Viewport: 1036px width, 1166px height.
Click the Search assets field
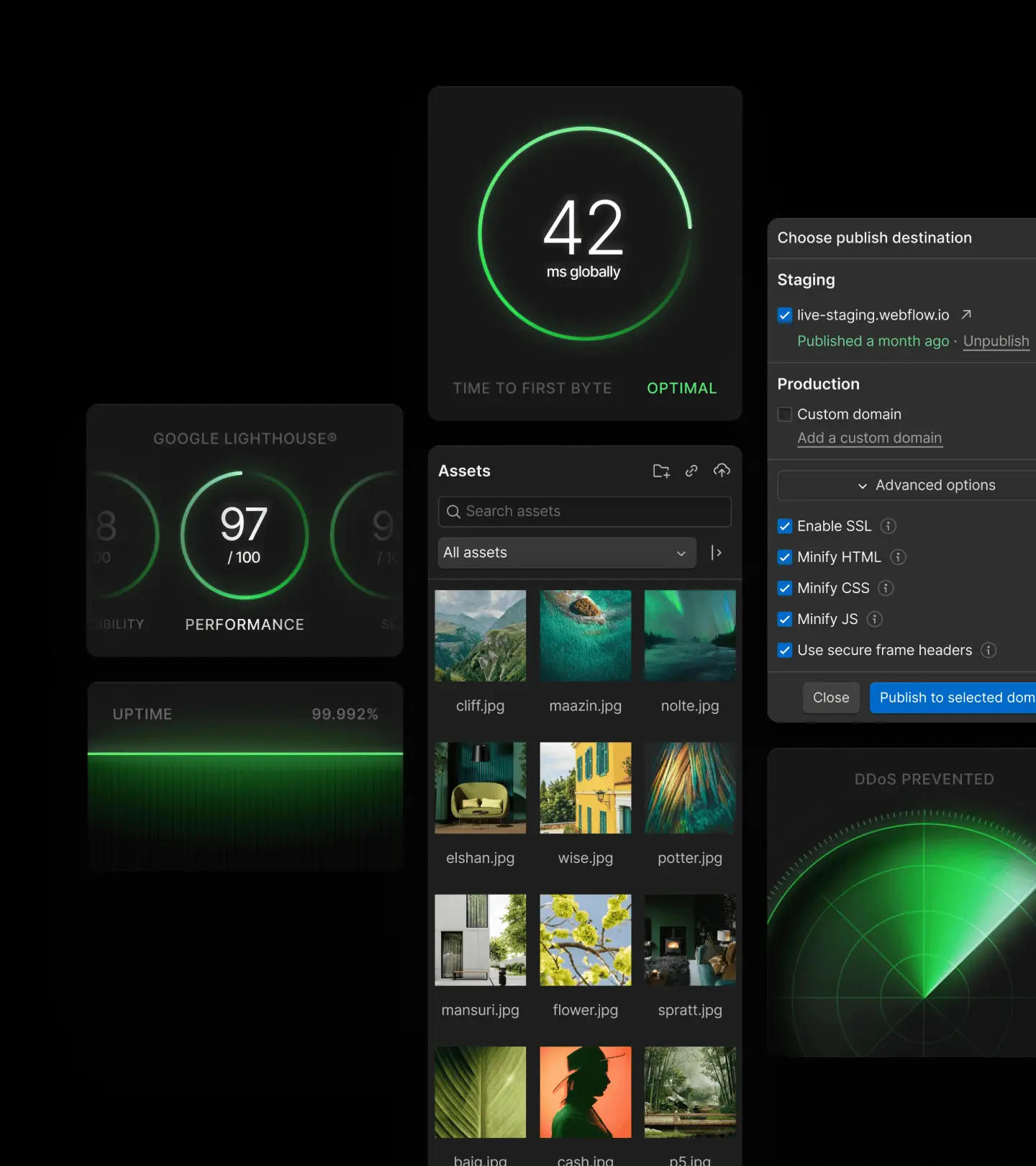point(584,512)
